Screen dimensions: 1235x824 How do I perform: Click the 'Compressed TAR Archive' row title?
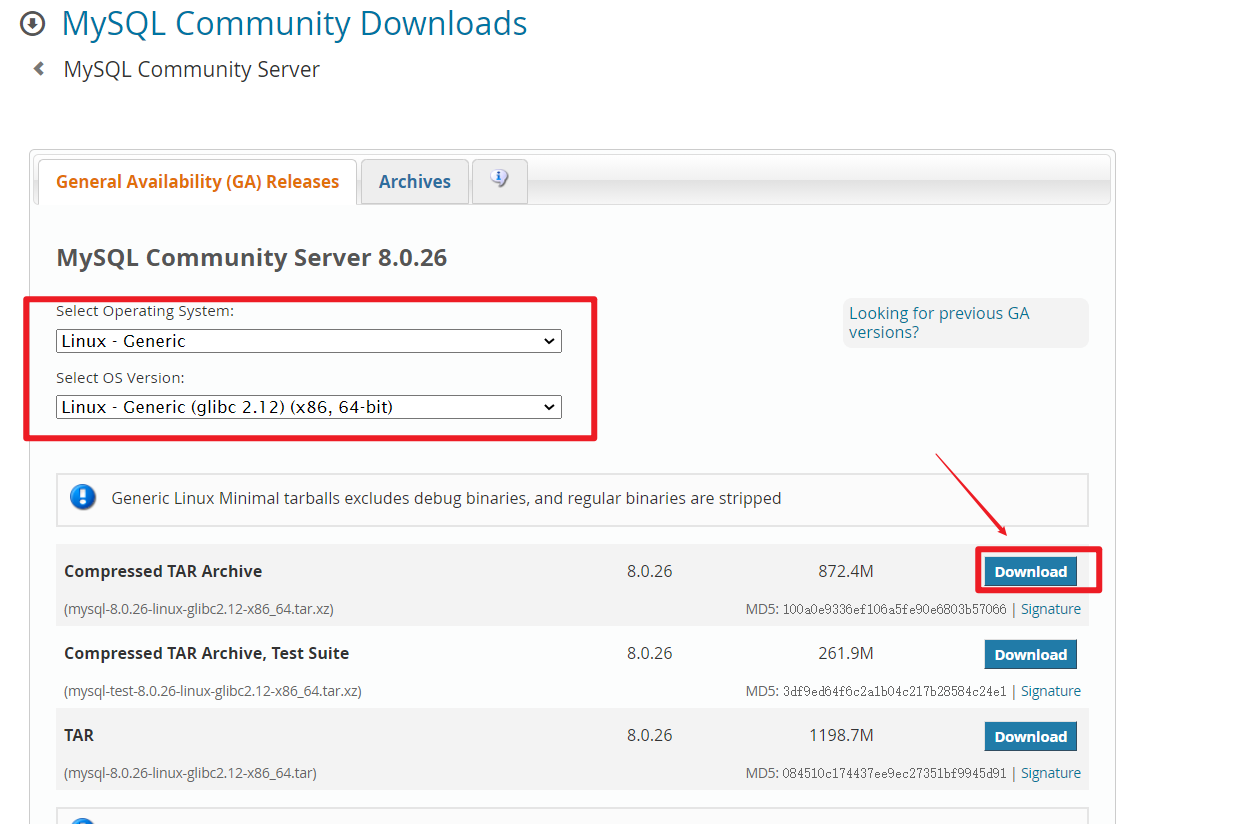click(x=163, y=572)
